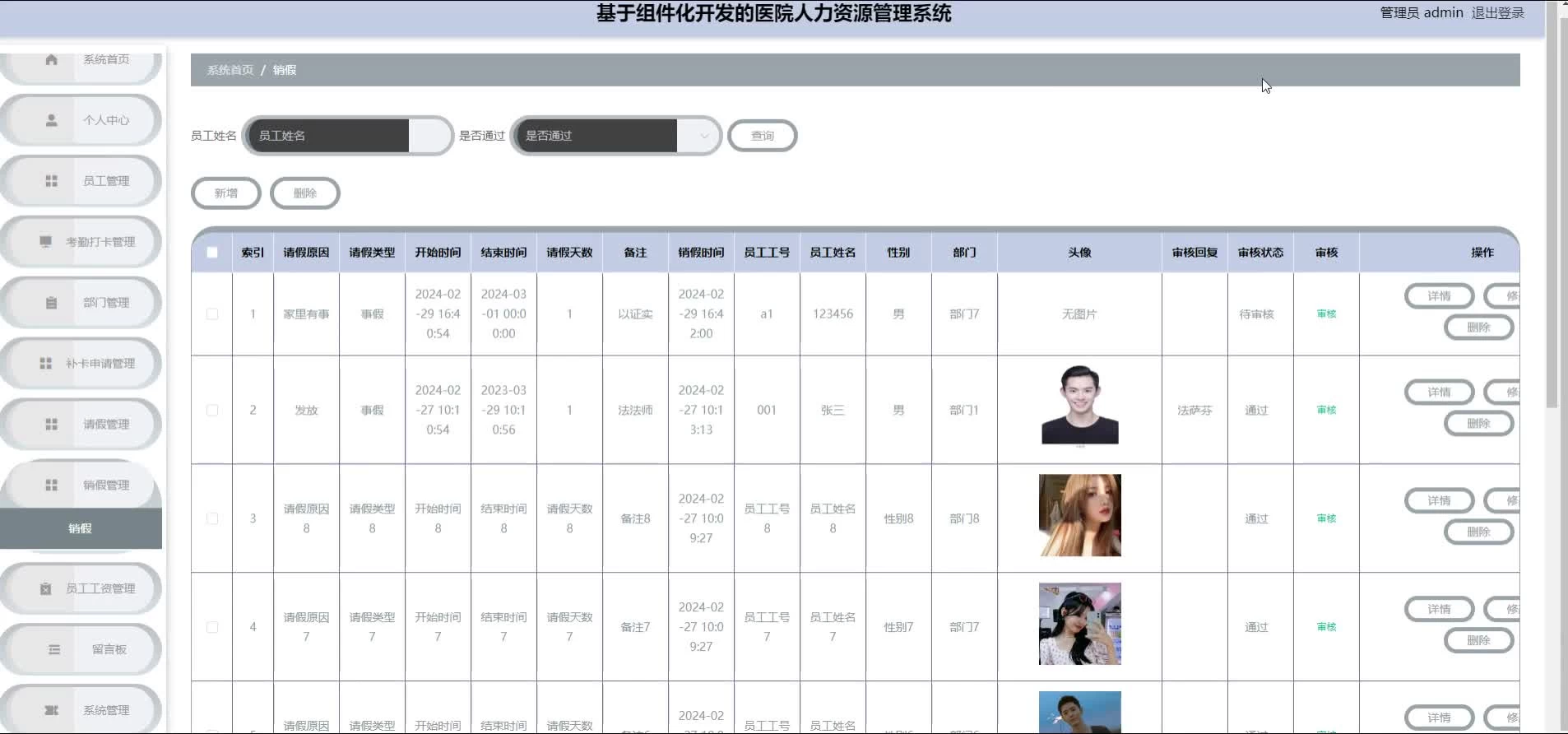The image size is (1568, 734).
Task: Expand the 员工工资管理 menu
Action: [81, 589]
